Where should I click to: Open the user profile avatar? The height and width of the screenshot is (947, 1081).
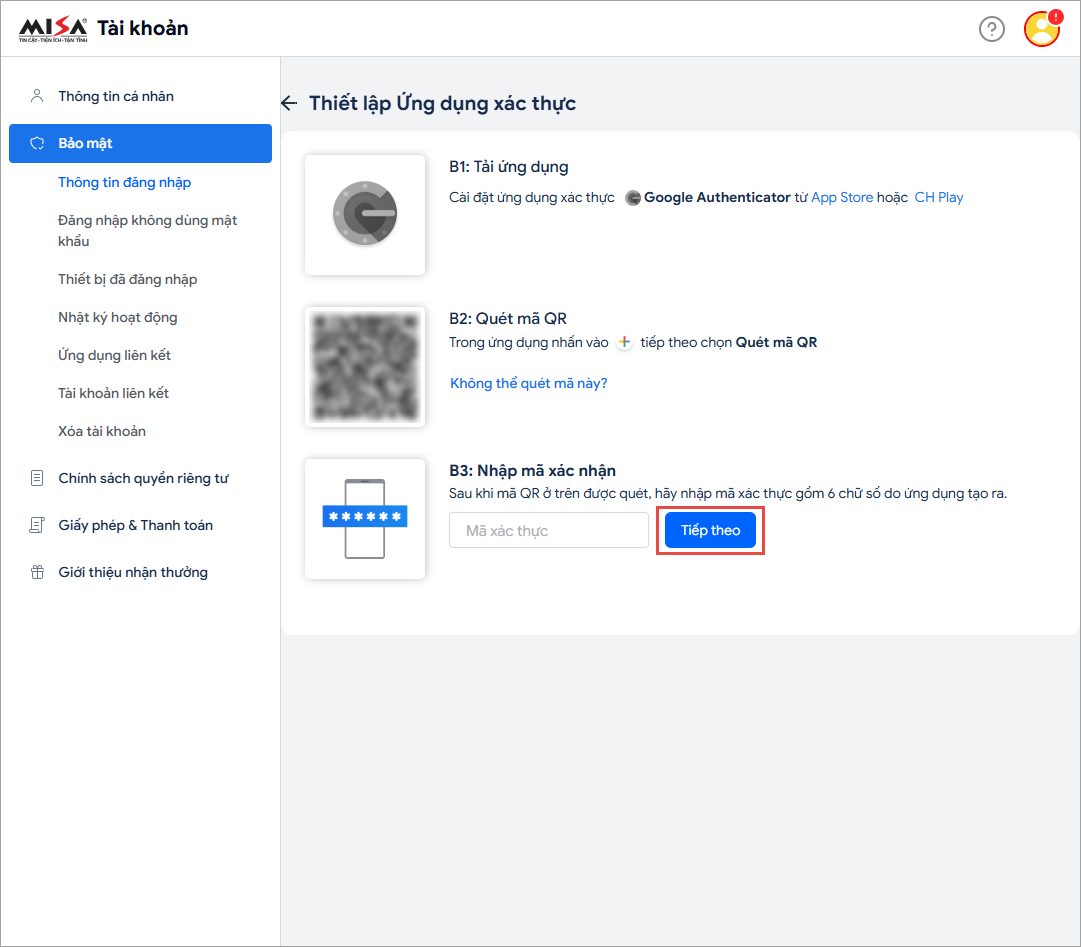(x=1041, y=29)
